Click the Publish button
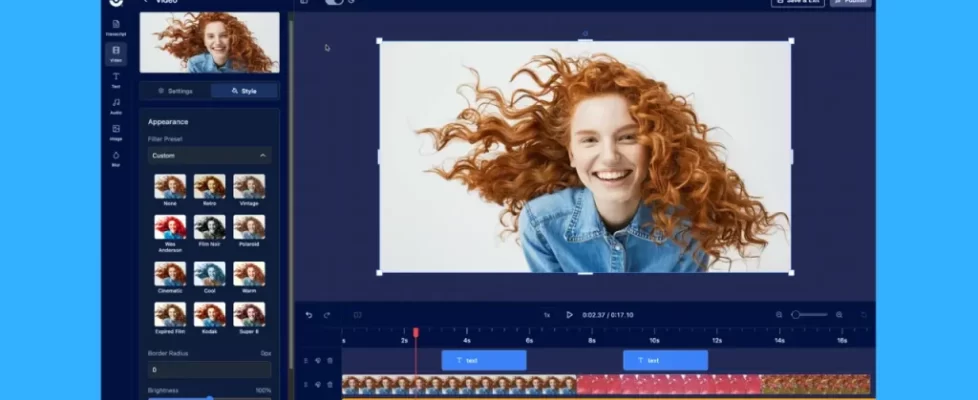The height and width of the screenshot is (400, 978). pyautogui.click(x=850, y=2)
